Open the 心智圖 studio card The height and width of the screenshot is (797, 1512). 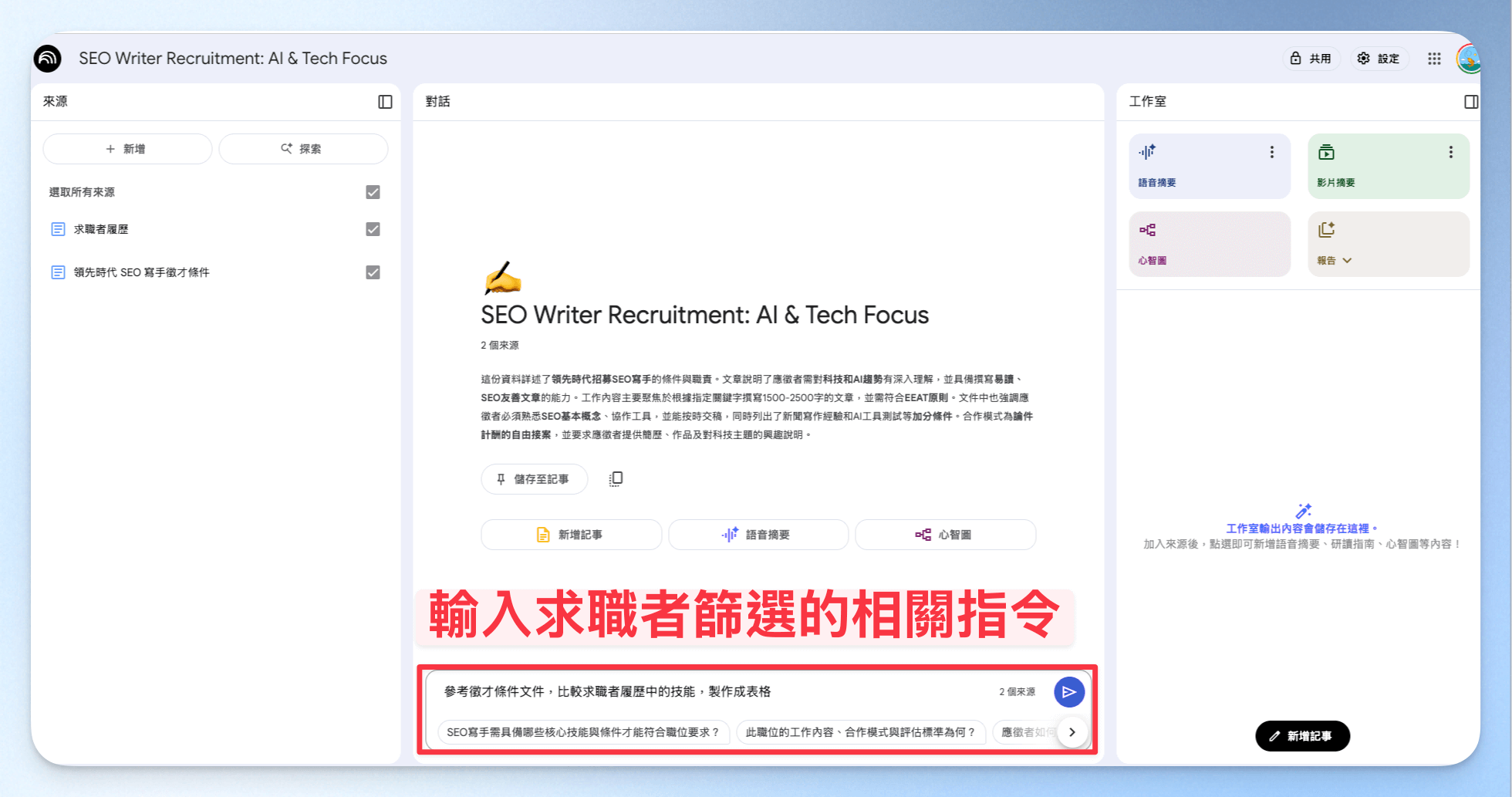(1210, 244)
